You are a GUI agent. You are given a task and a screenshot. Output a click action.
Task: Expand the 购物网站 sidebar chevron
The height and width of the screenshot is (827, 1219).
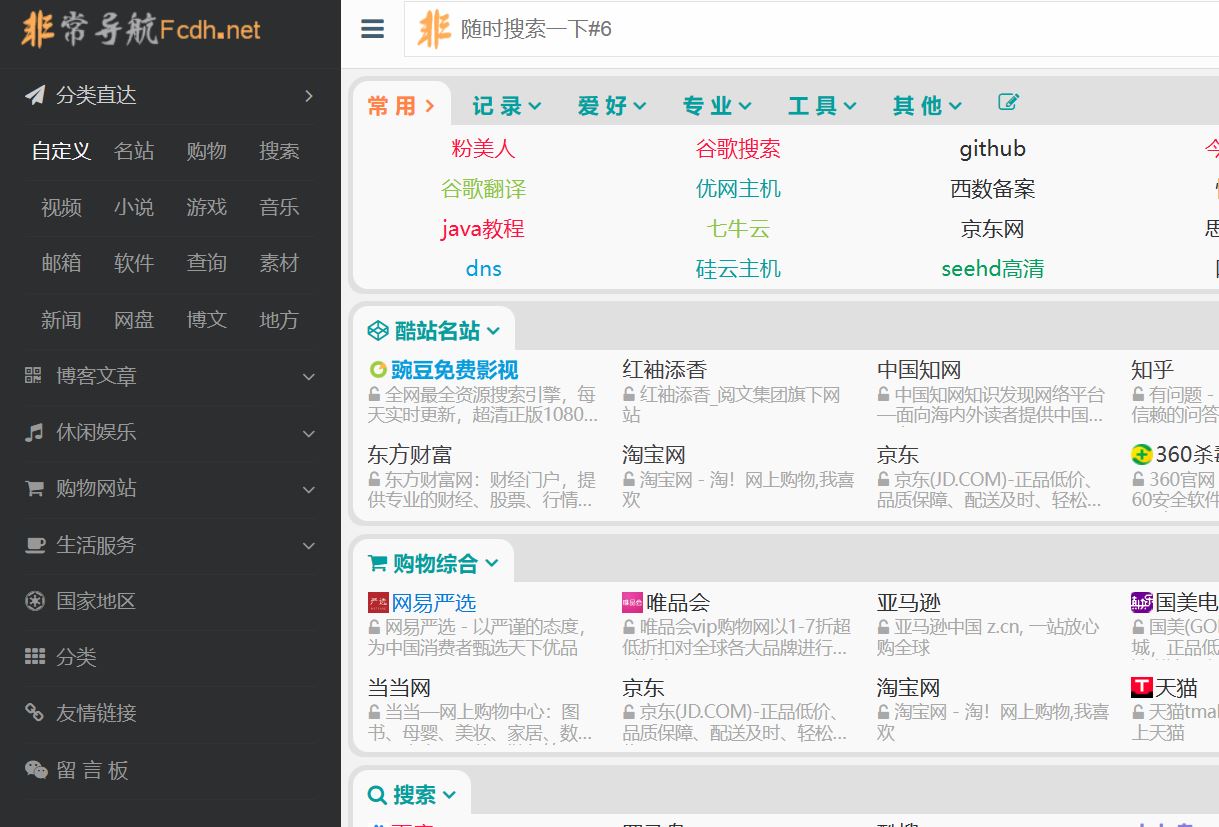tap(309, 489)
